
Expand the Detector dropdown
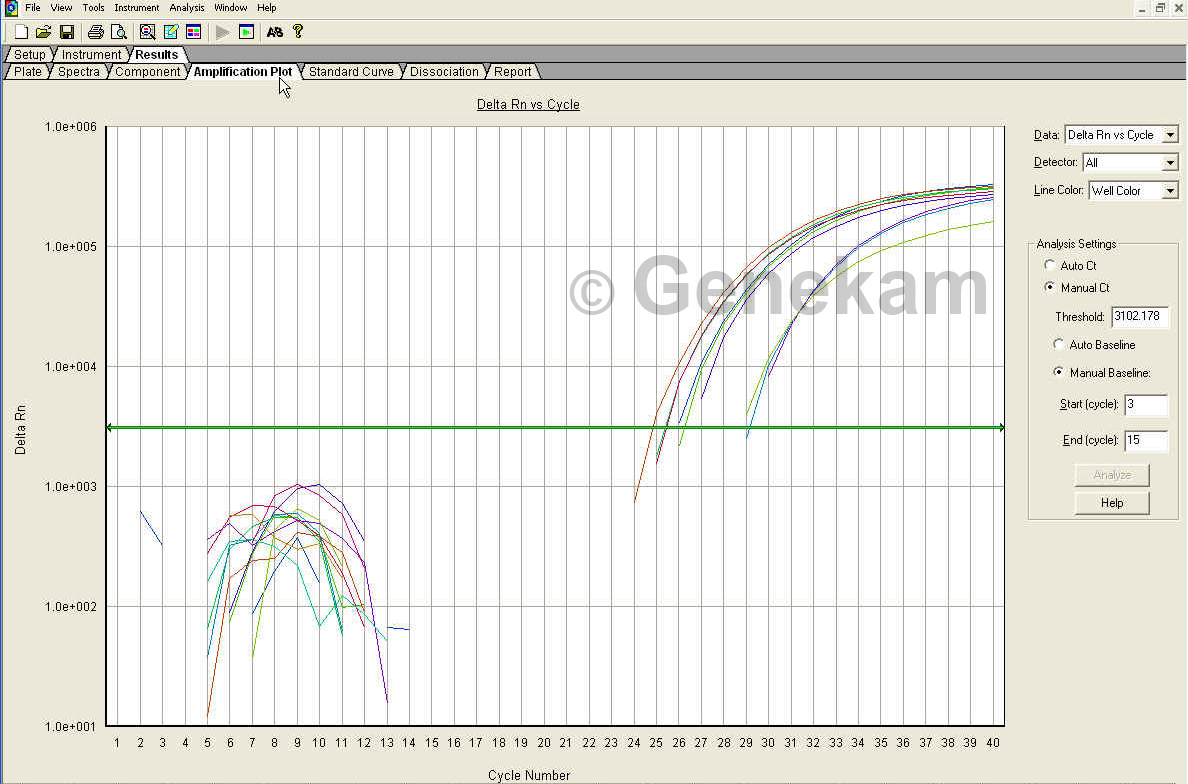click(1170, 163)
